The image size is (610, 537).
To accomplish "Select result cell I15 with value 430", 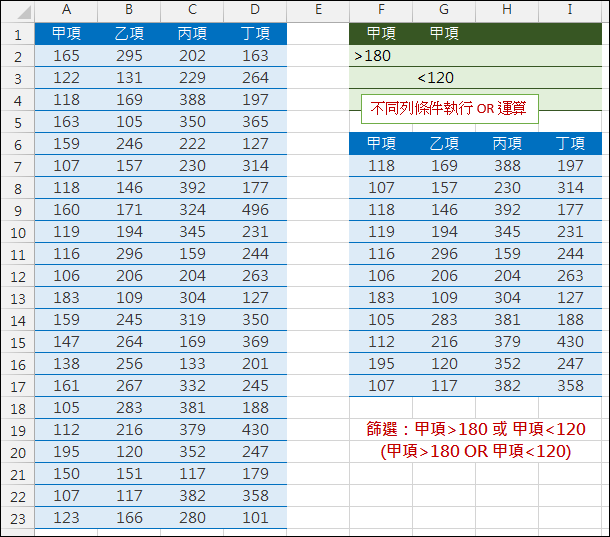I will pos(570,342).
